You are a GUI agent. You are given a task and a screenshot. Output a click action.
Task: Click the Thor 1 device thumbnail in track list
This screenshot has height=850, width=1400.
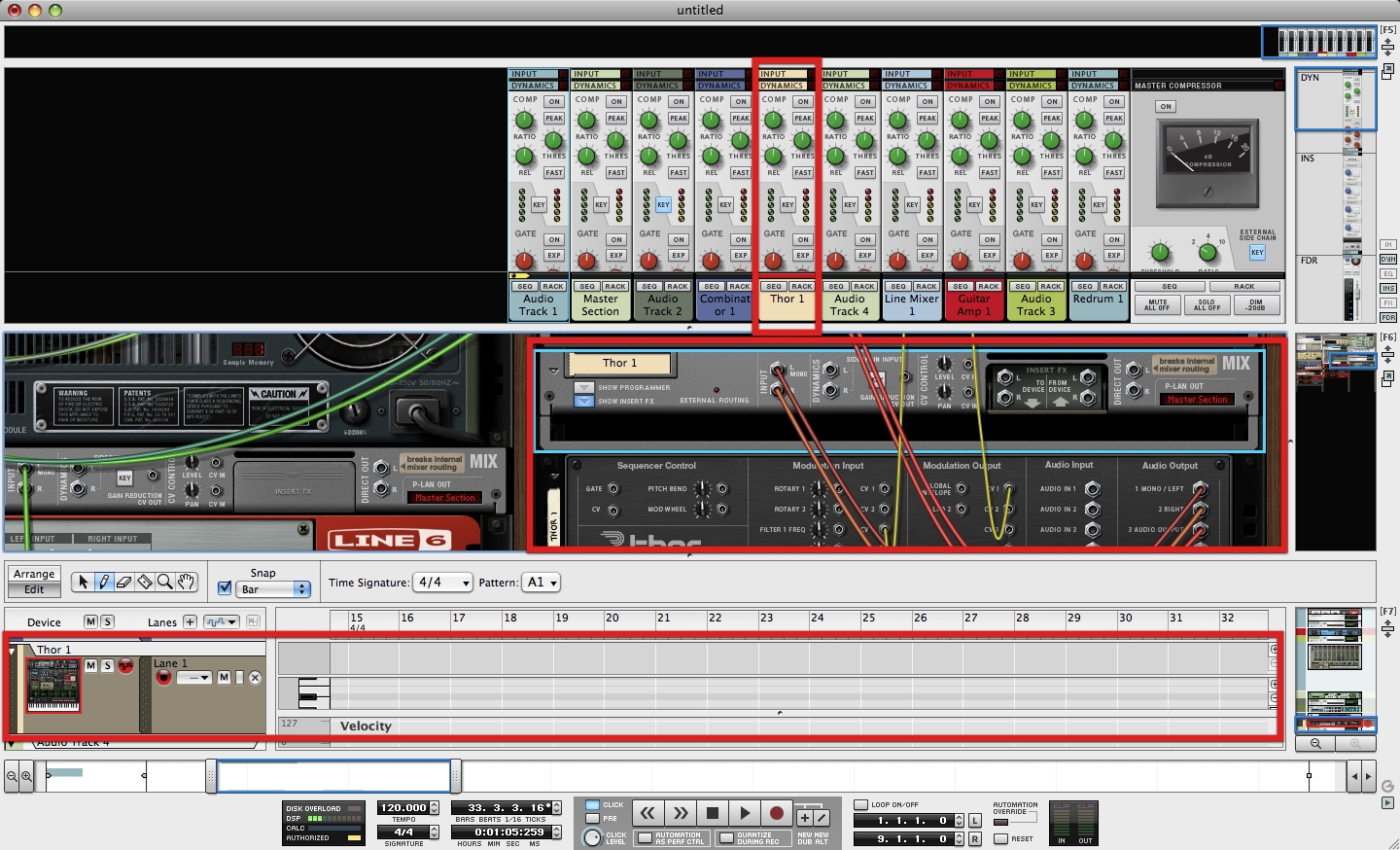52,685
